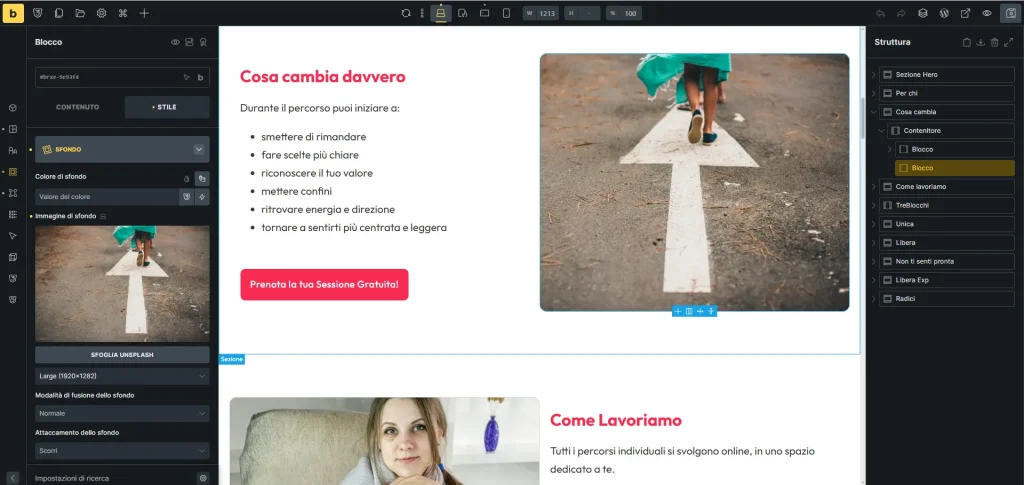
Task: Toggle the droplet icon beside Colore di sfondo
Action: [186, 178]
